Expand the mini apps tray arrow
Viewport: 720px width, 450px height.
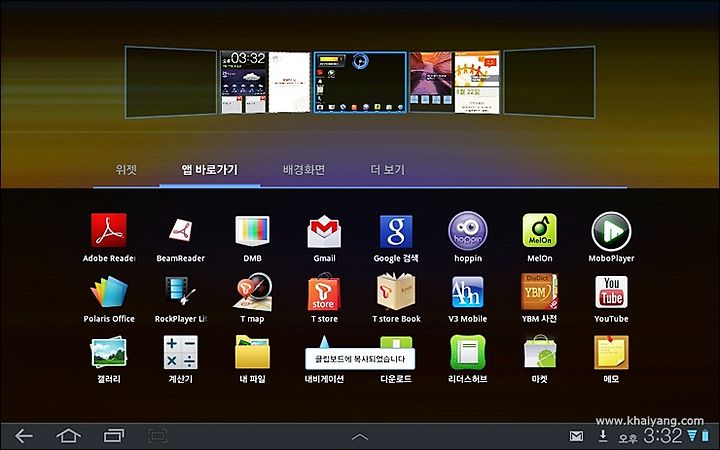[360, 436]
